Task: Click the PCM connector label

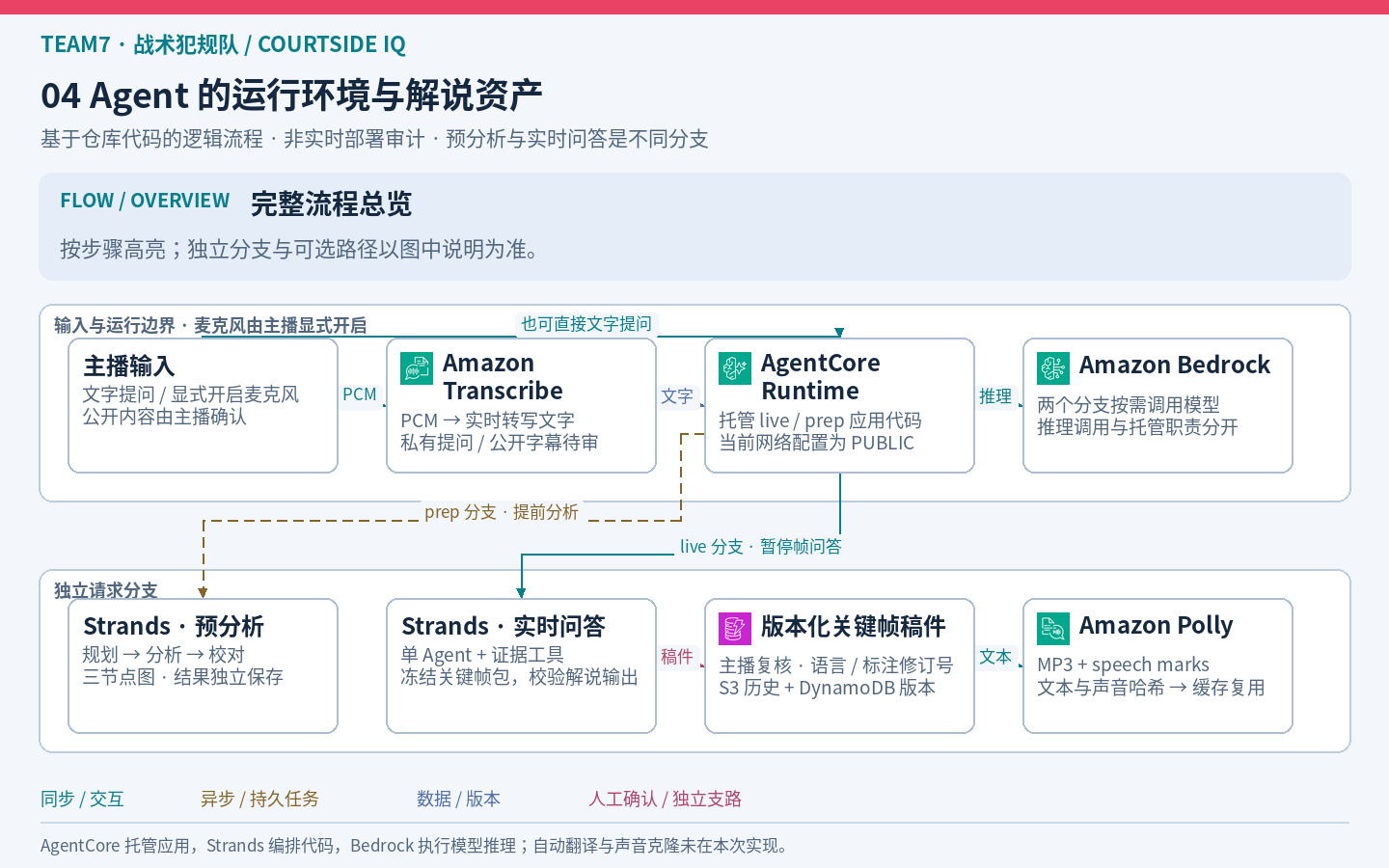Action: [360, 394]
